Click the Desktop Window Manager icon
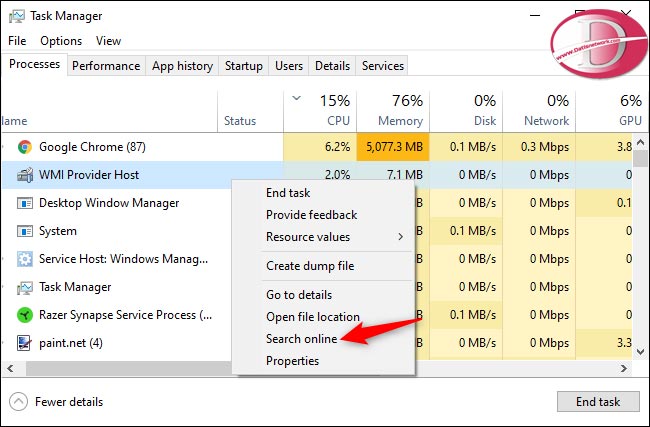 [25, 203]
